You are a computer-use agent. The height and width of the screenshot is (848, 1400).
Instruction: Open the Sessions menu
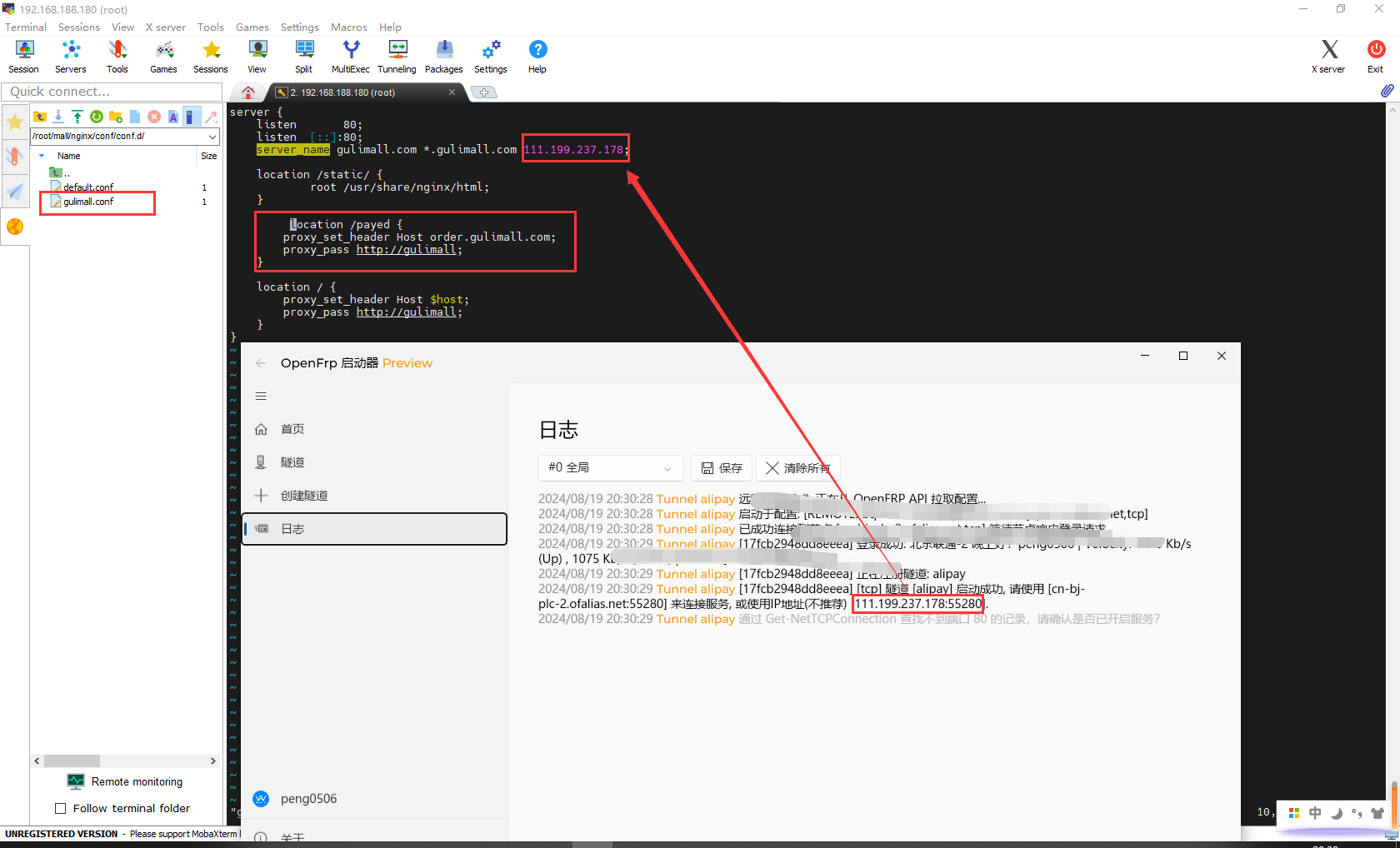(79, 27)
